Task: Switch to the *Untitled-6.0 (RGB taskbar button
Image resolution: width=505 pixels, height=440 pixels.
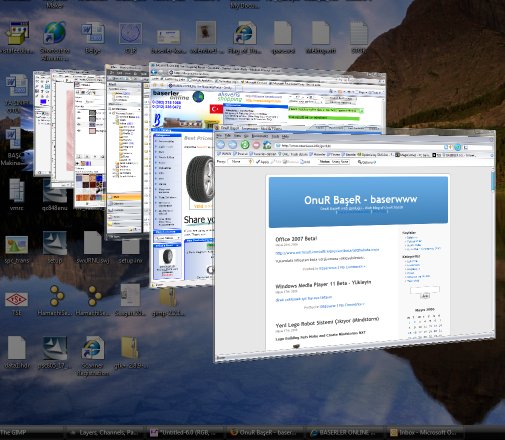Action: click(x=186, y=433)
